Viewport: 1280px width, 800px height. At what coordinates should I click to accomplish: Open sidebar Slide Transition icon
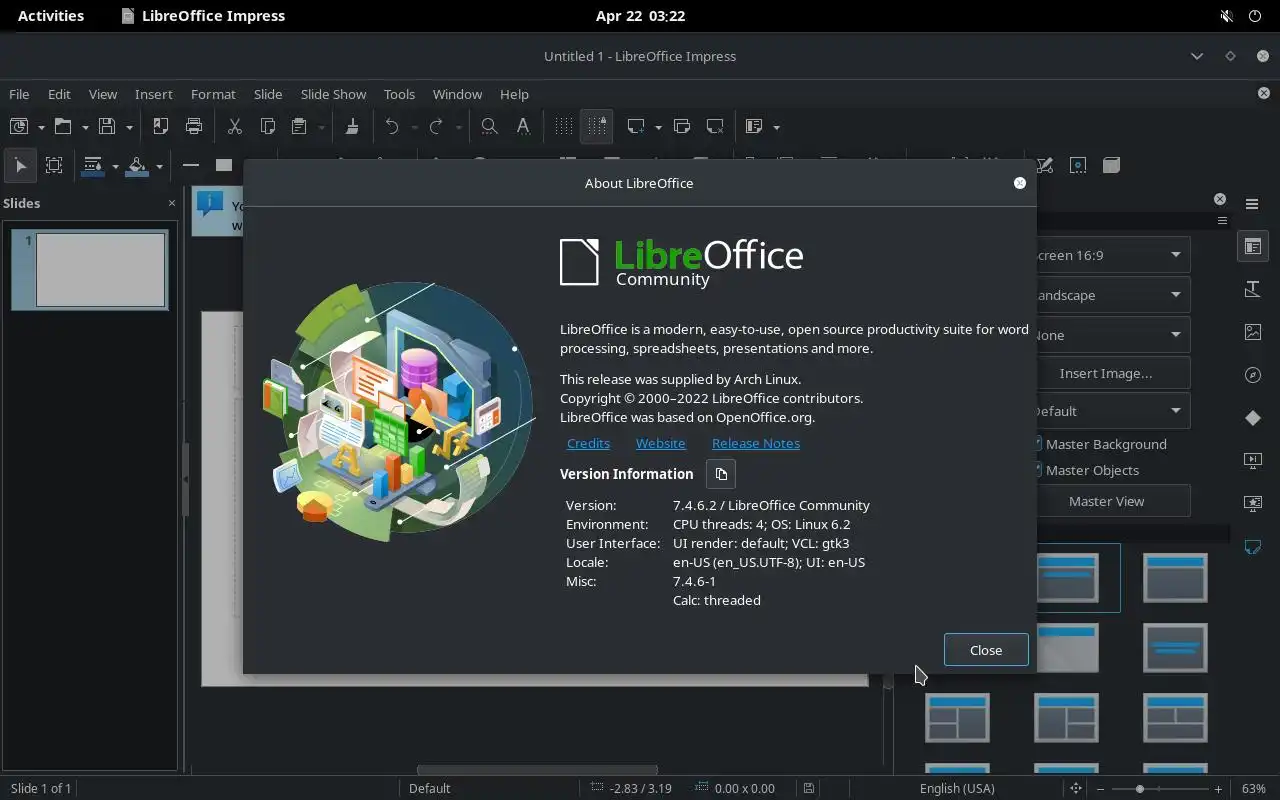(x=1253, y=461)
